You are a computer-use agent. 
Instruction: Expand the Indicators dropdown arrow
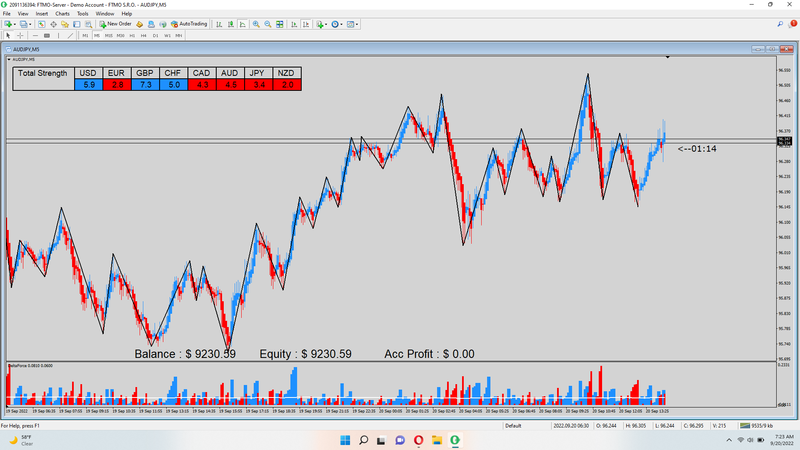coord(326,24)
